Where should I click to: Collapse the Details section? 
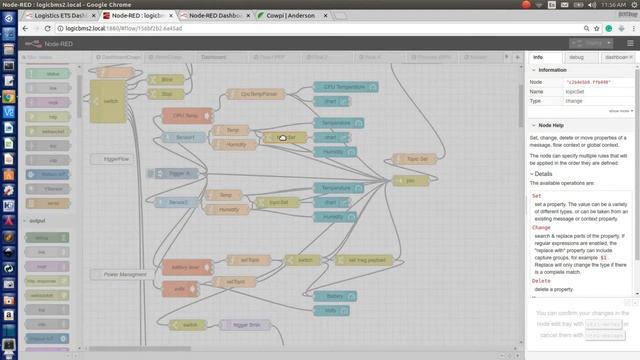click(x=532, y=174)
